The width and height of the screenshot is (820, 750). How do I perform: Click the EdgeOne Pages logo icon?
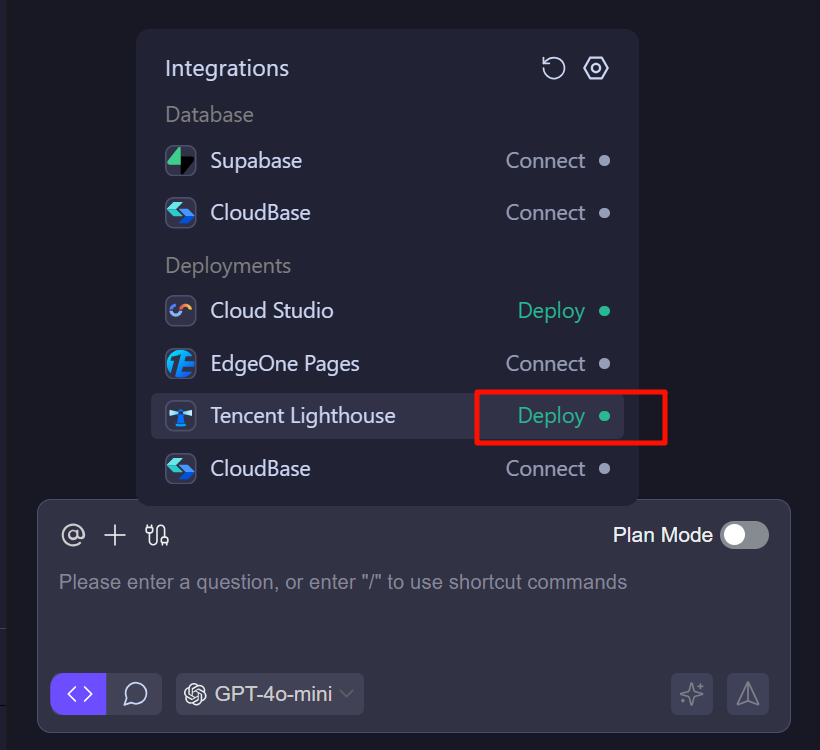tap(181, 364)
